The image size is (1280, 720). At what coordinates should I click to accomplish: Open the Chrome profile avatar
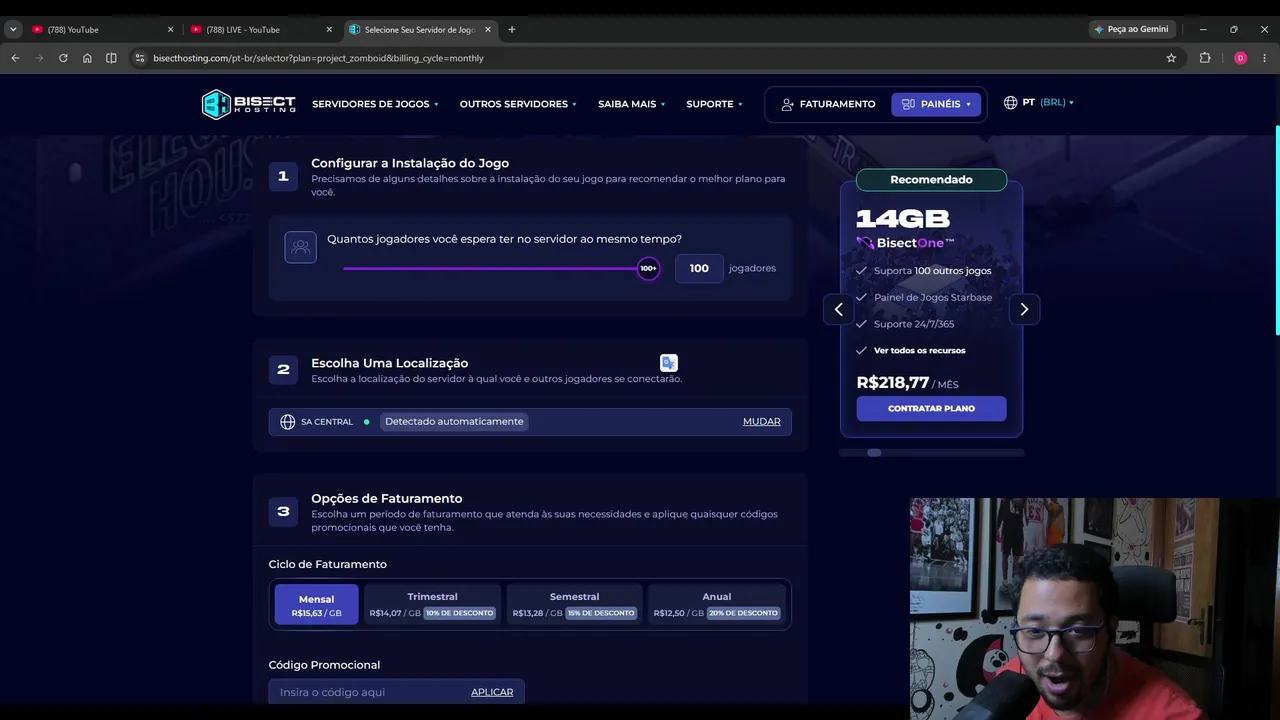1240,58
